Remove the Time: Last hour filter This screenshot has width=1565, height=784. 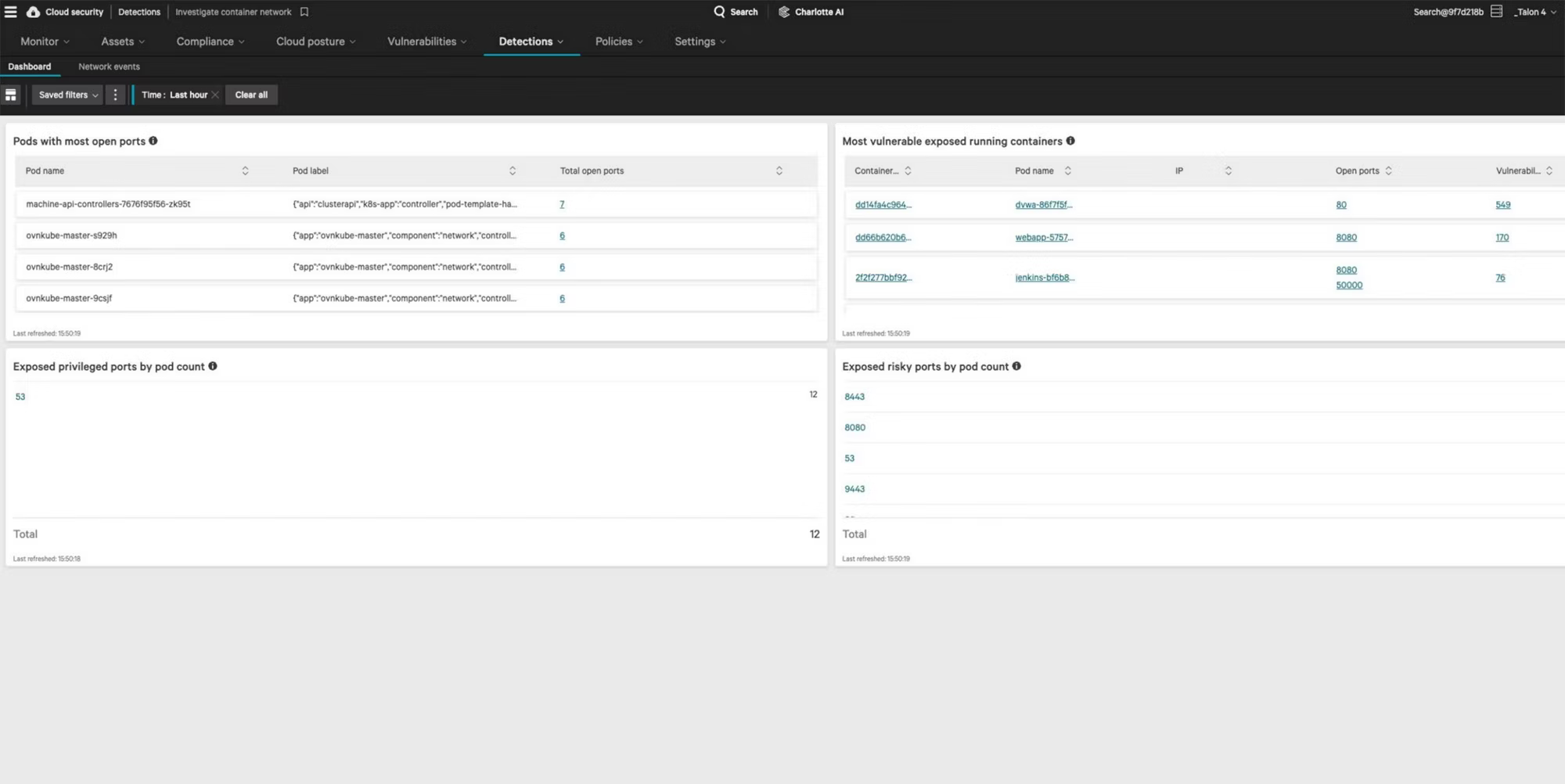click(x=215, y=95)
